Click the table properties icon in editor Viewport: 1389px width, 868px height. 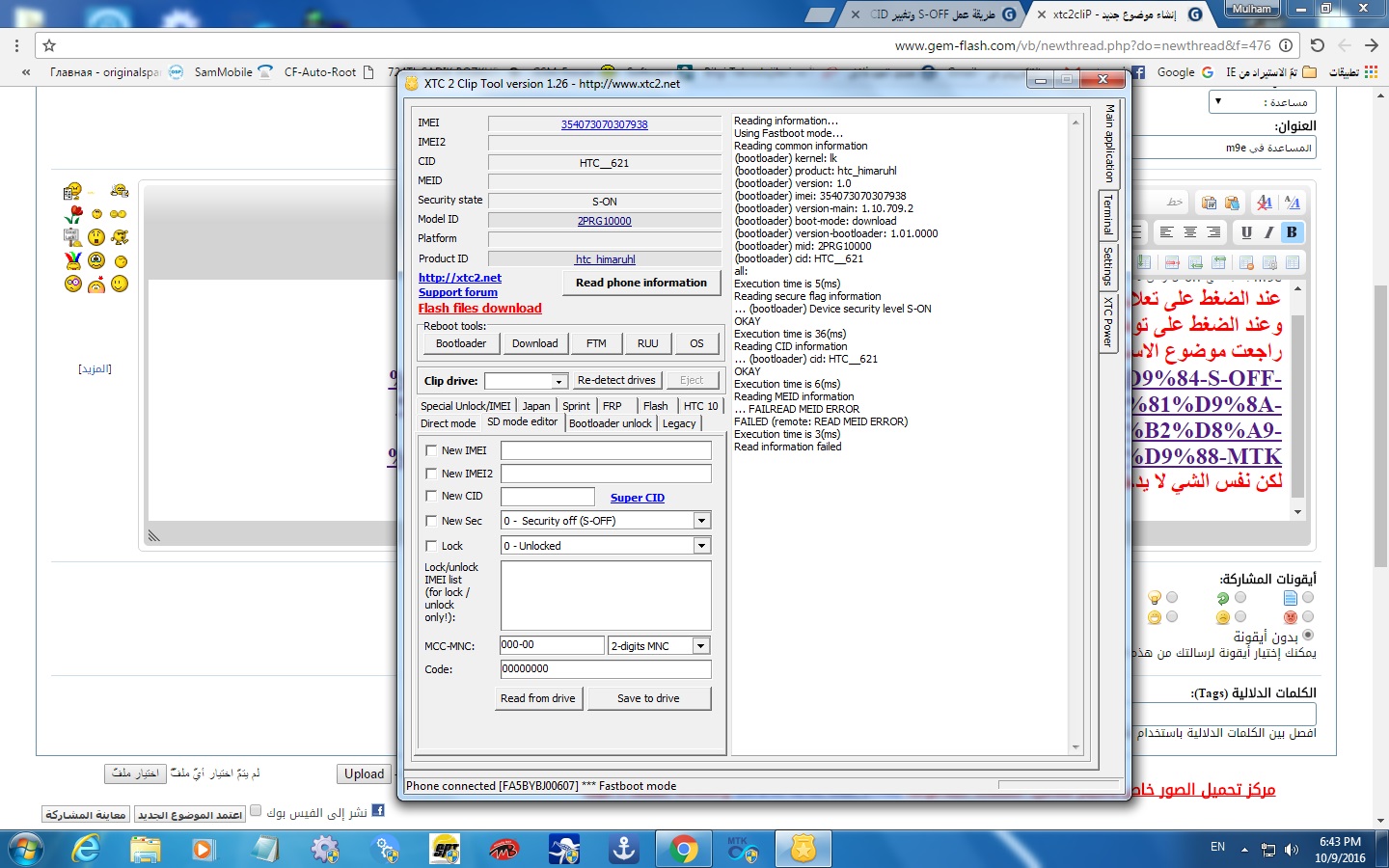[1269, 262]
